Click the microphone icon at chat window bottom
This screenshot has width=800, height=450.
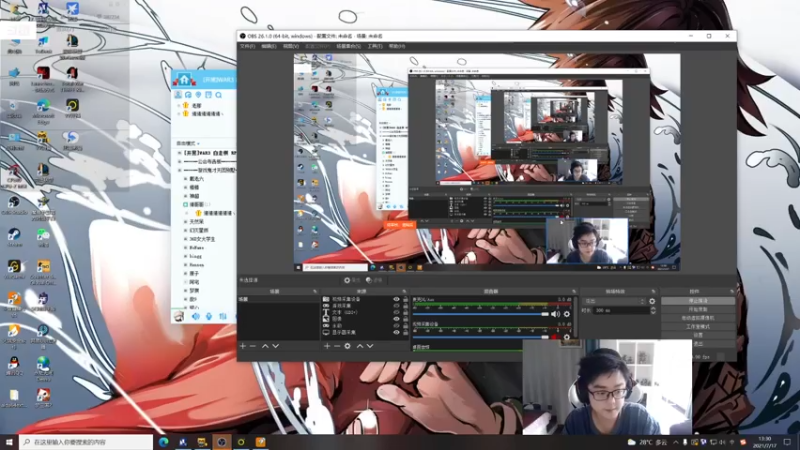[x=209, y=317]
